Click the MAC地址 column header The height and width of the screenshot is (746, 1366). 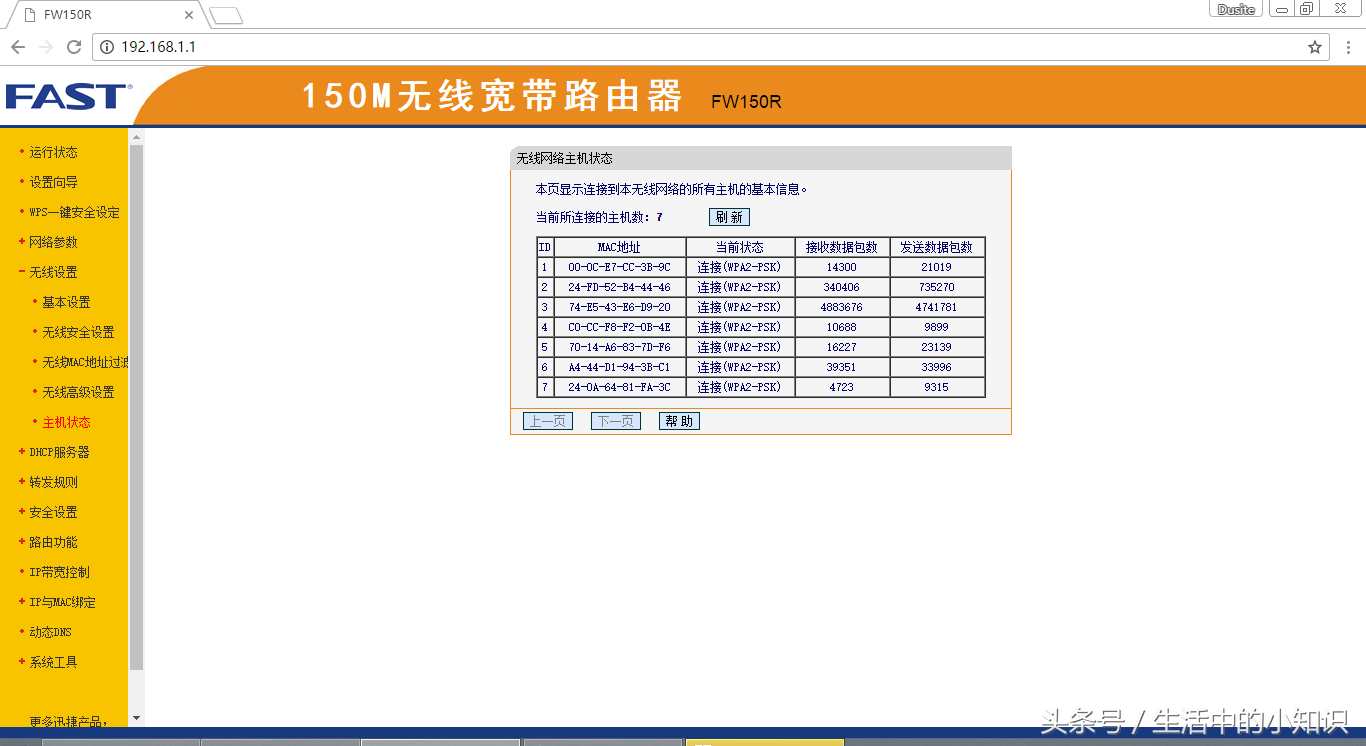coord(619,247)
